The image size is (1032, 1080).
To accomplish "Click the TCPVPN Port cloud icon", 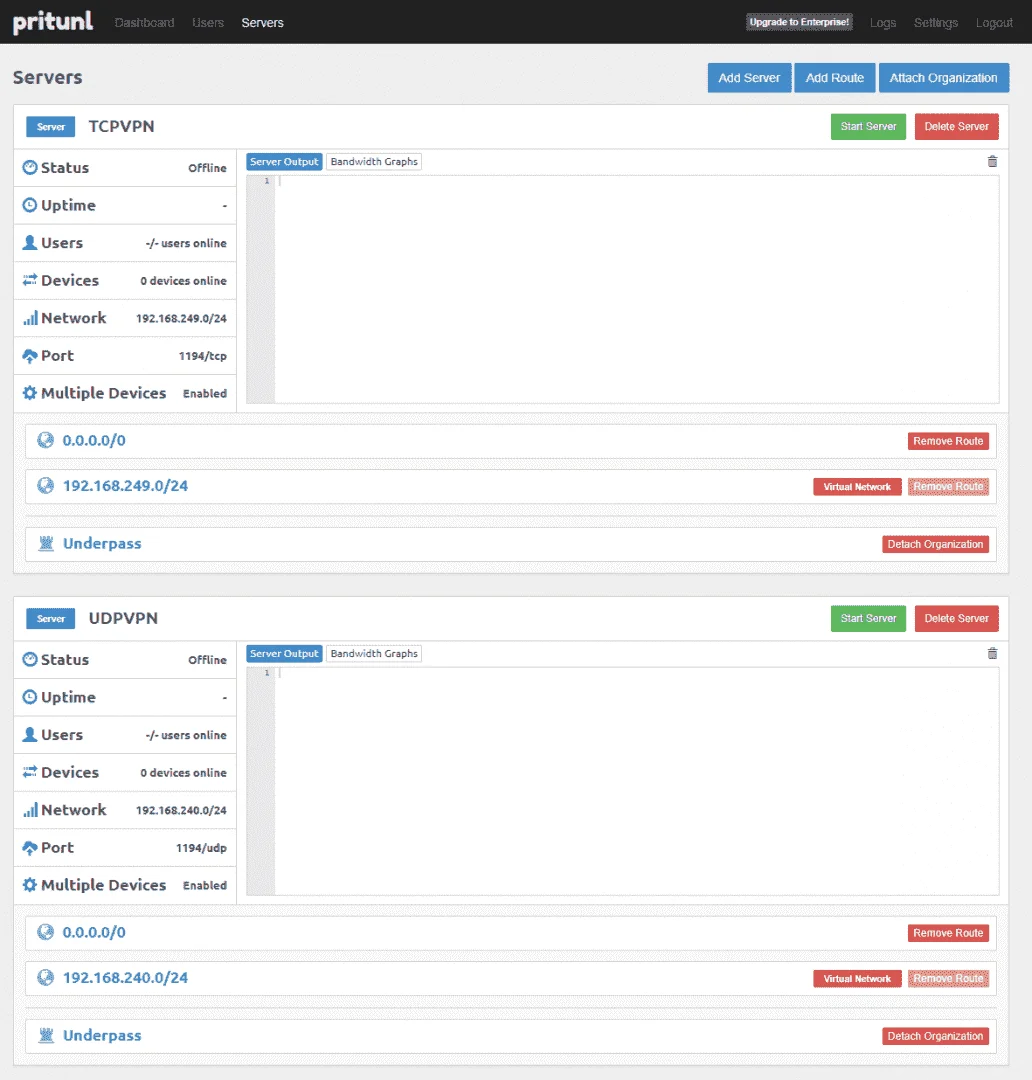I will [30, 355].
